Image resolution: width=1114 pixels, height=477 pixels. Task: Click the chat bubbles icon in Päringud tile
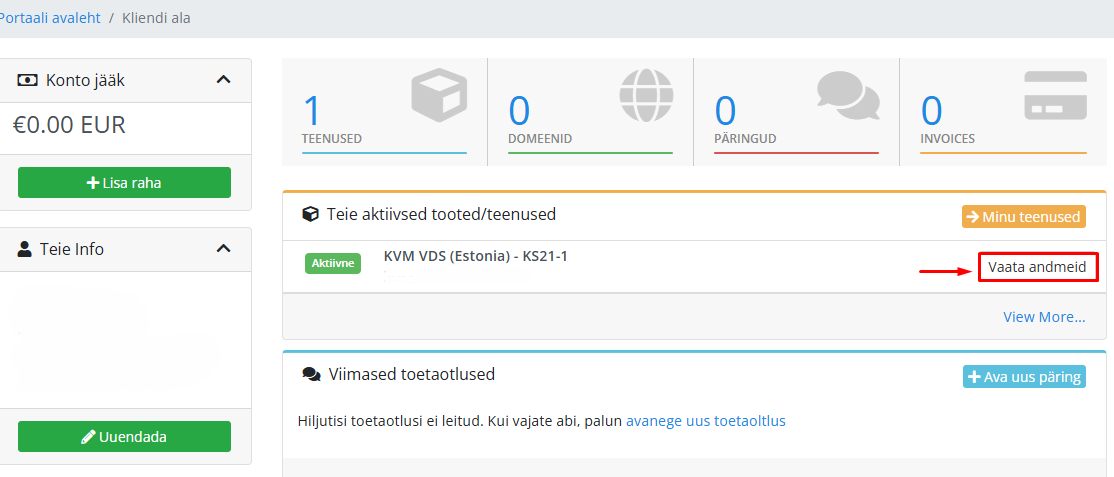coord(848,97)
